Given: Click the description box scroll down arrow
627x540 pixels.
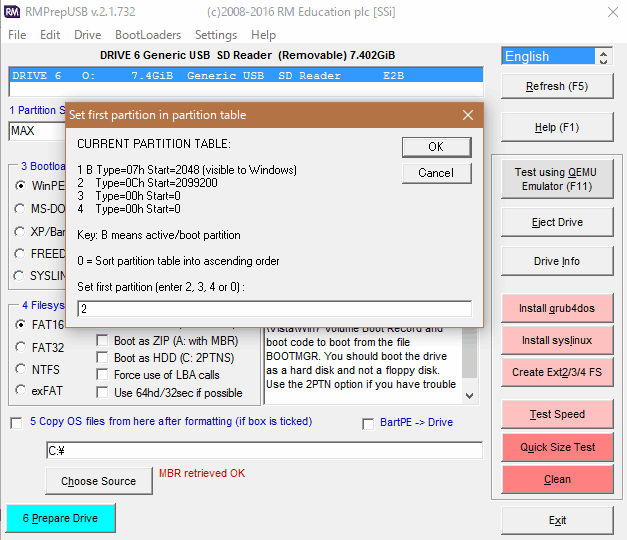Looking at the screenshot, I should tap(469, 396).
